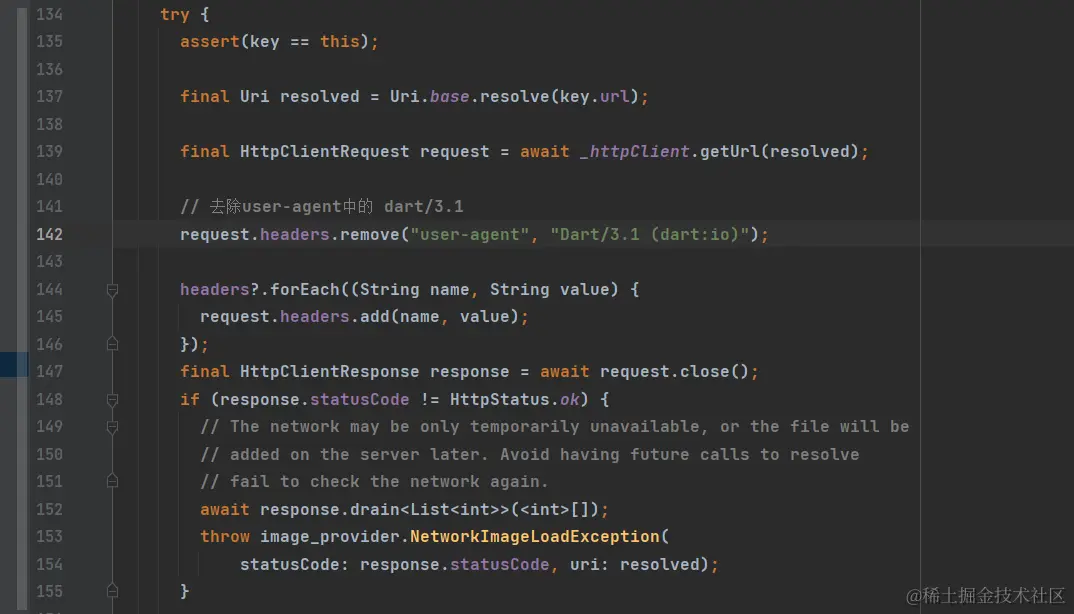Click the HttpClientResponse type name
This screenshot has height=614, width=1074.
(x=329, y=371)
